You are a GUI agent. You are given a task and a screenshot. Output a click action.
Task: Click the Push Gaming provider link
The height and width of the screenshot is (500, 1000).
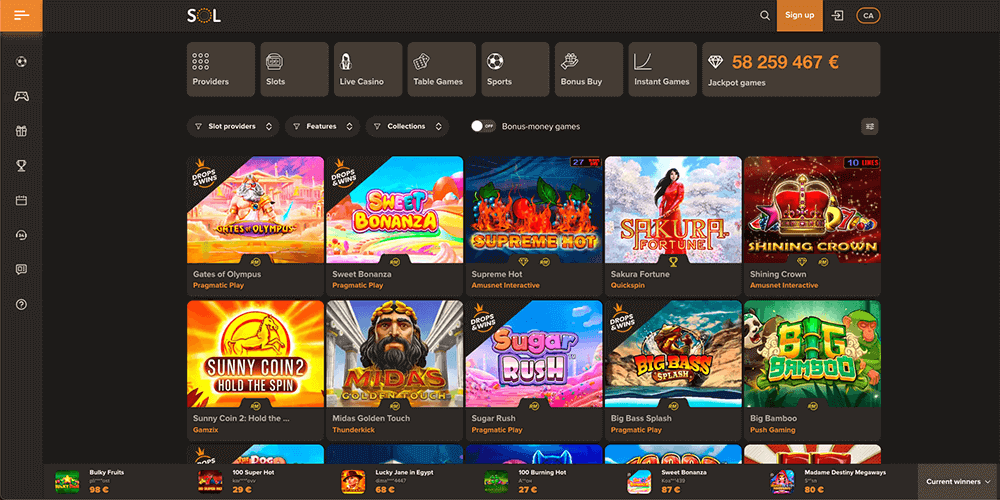(x=773, y=430)
